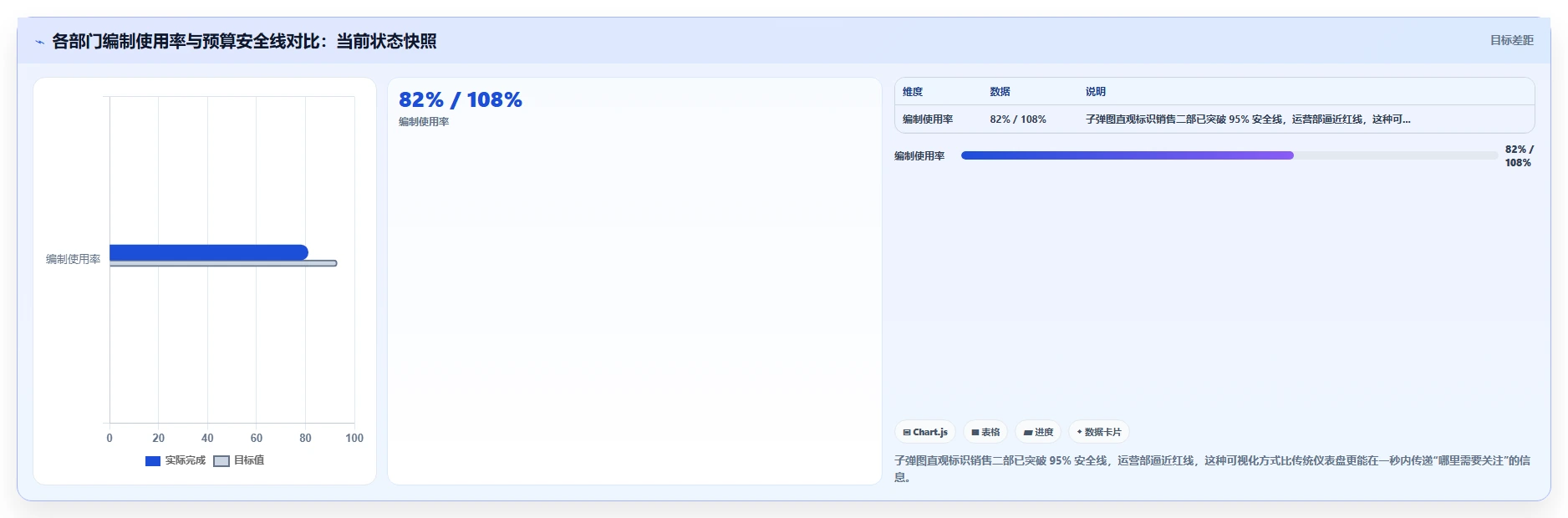Viewport: 1568px width, 518px height.
Task: Select the 数据卡片 tag chip
Action: [1099, 432]
